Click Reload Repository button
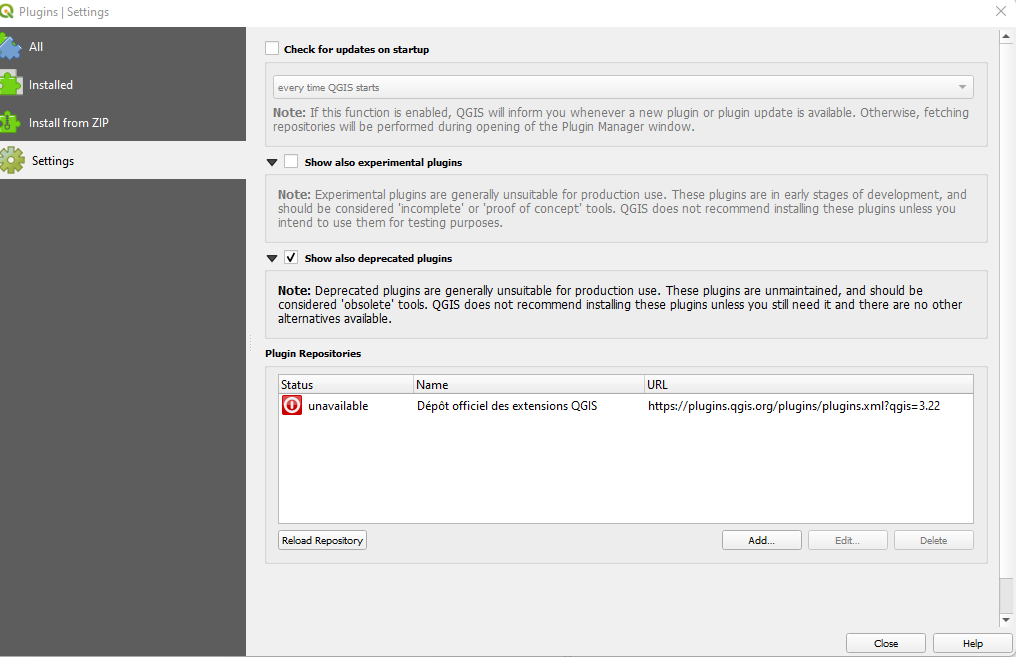 coord(322,540)
